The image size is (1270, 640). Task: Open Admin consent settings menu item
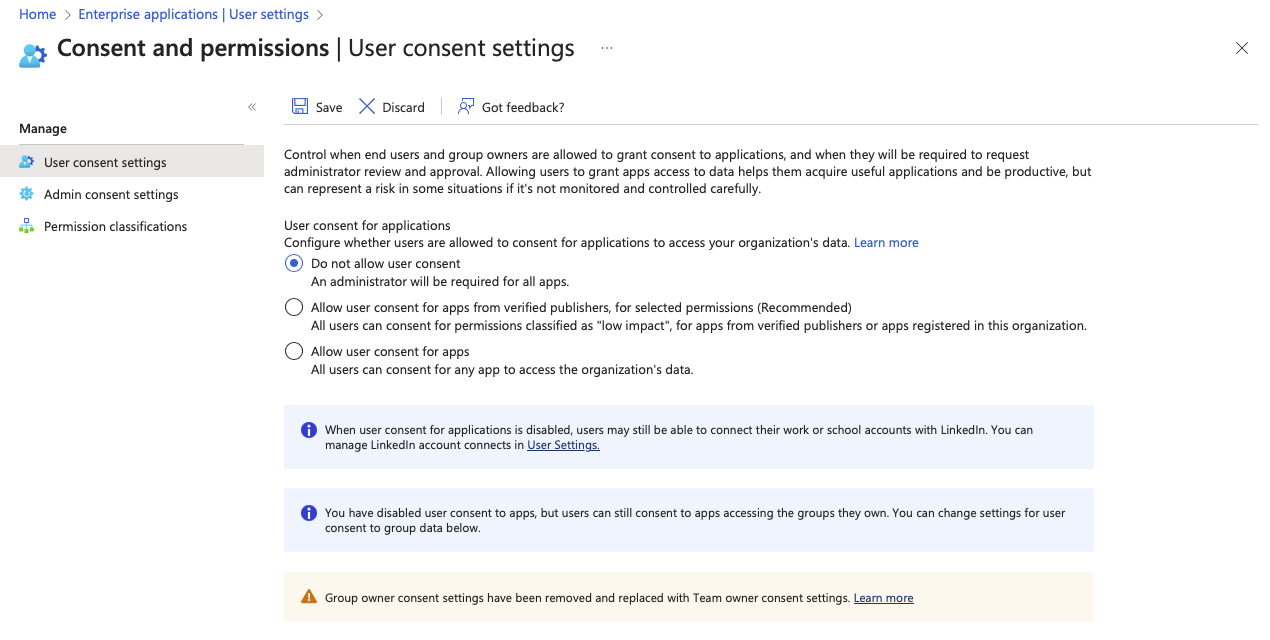coord(111,194)
